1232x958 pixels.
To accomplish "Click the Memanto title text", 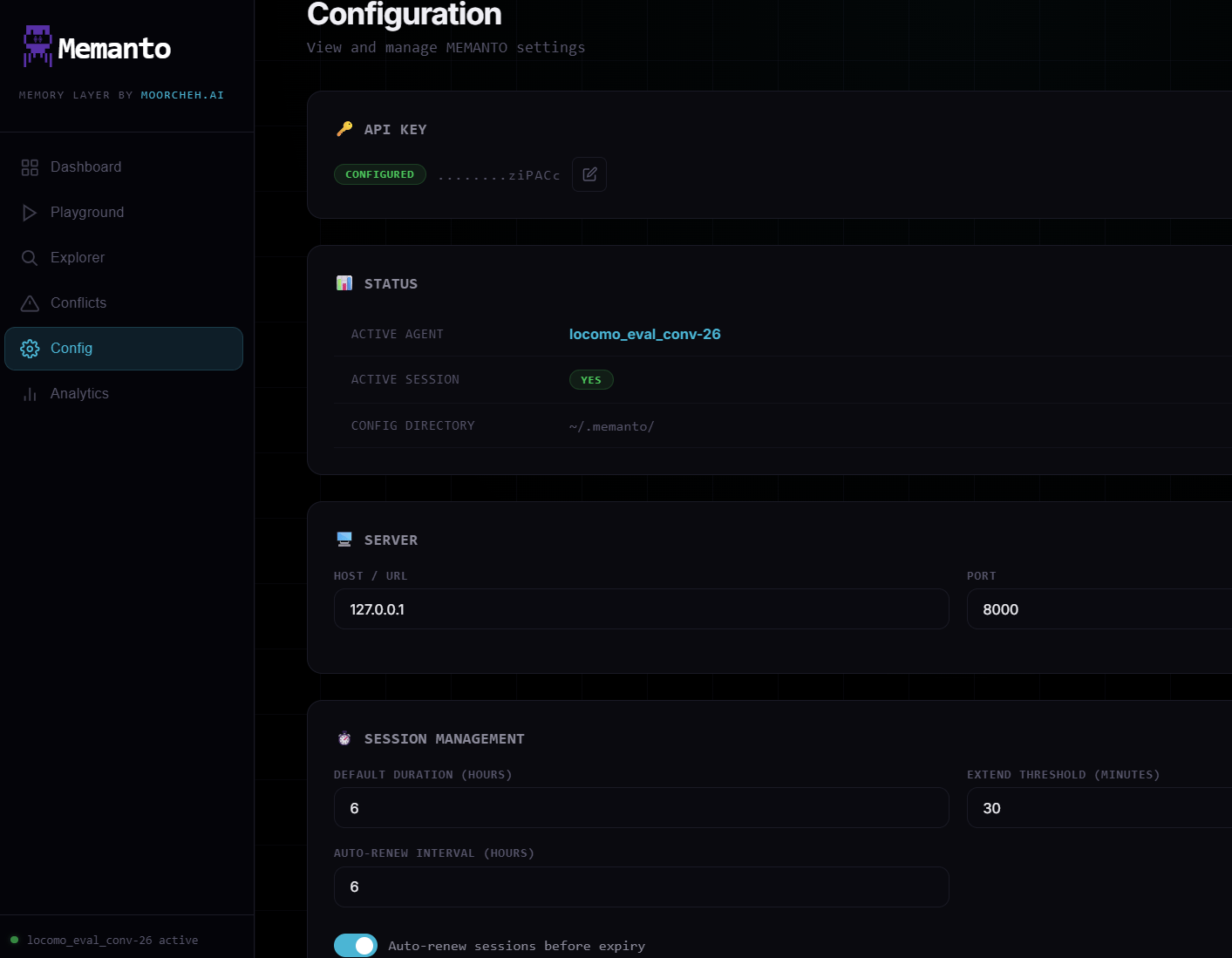I will [x=114, y=49].
